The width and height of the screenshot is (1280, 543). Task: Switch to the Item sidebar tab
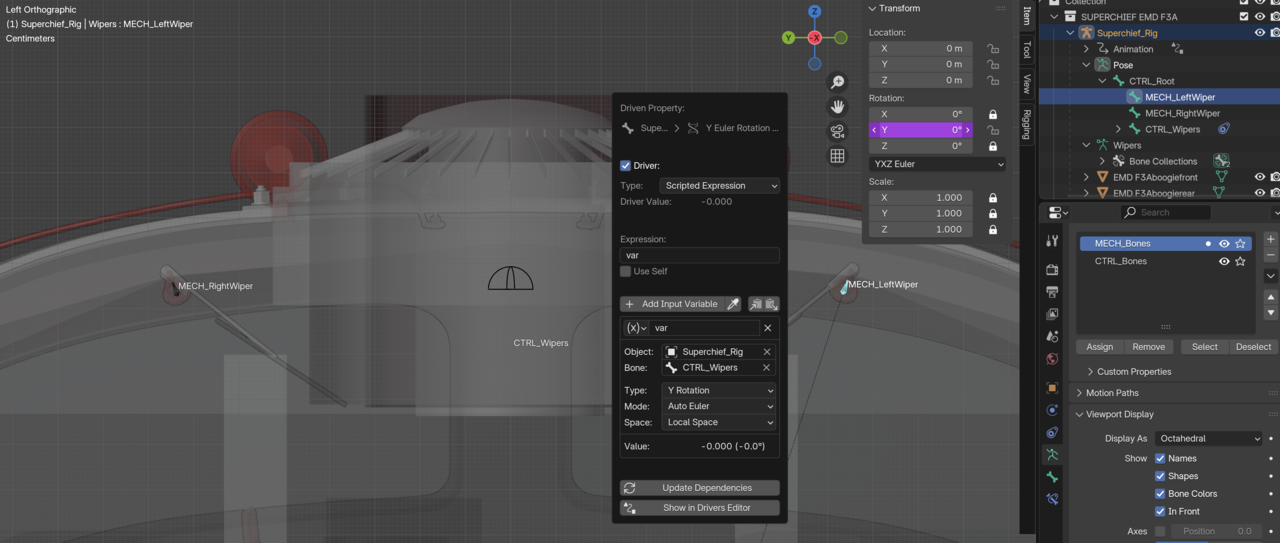click(1027, 16)
